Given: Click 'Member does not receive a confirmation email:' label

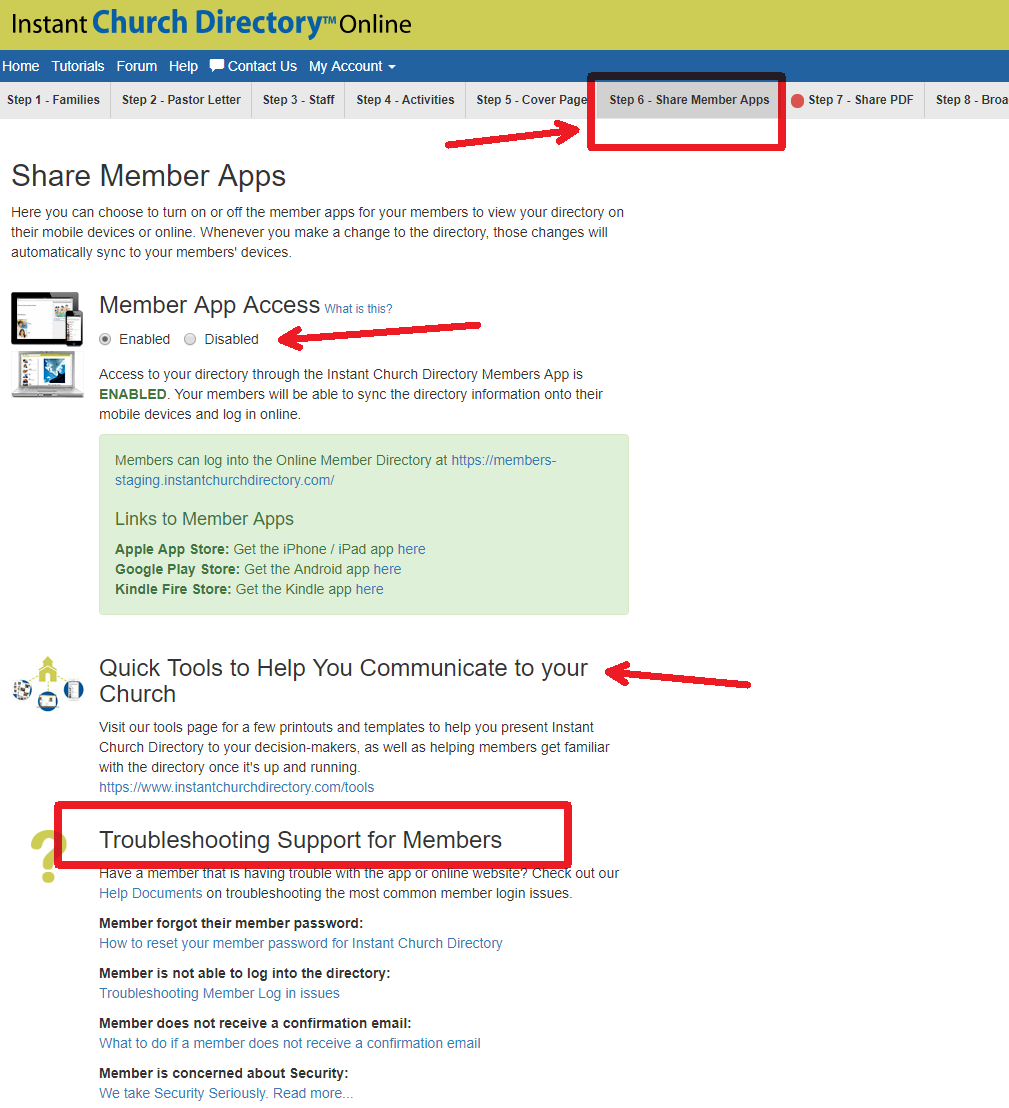Looking at the screenshot, I should (x=255, y=1023).
